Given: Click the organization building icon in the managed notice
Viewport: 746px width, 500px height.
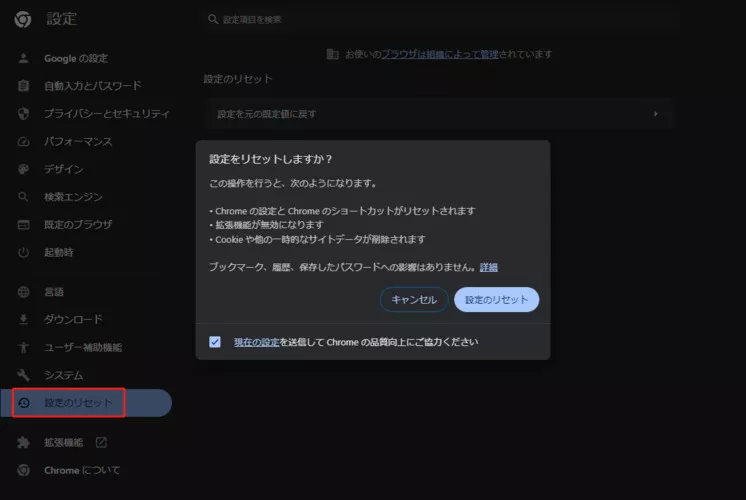Looking at the screenshot, I should pos(333,54).
